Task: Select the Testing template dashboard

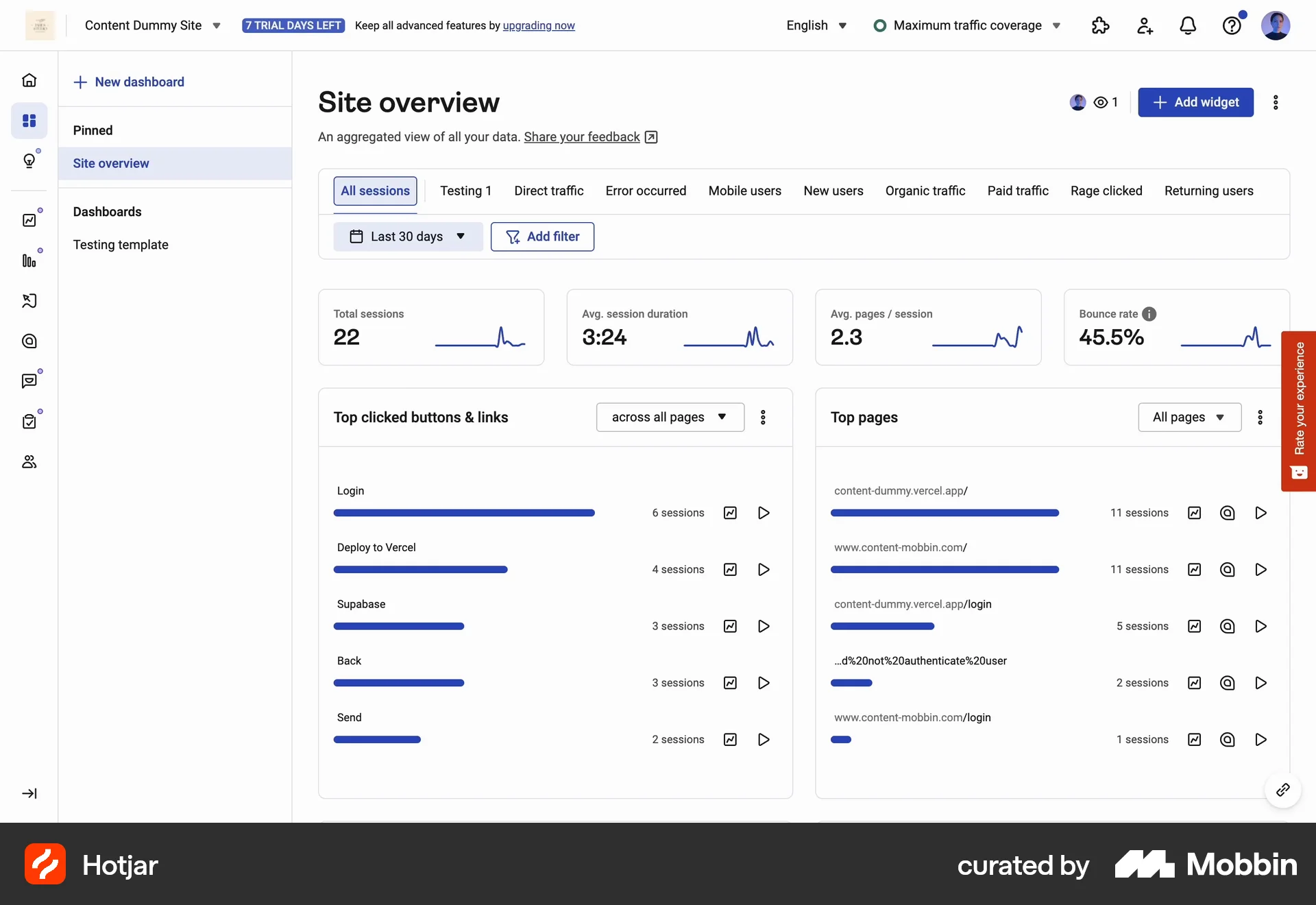Action: click(121, 245)
